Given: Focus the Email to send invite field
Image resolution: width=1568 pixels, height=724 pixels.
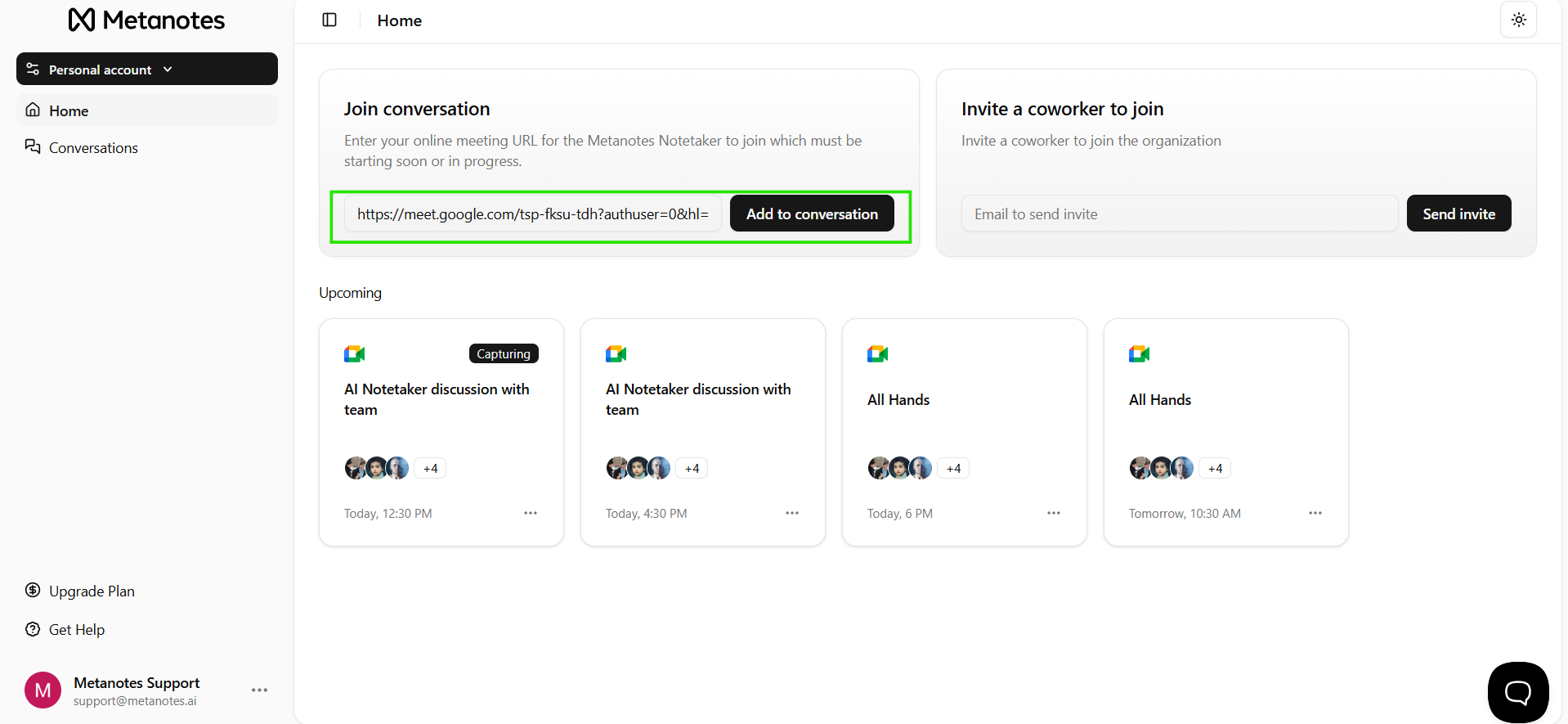Looking at the screenshot, I should point(1180,214).
